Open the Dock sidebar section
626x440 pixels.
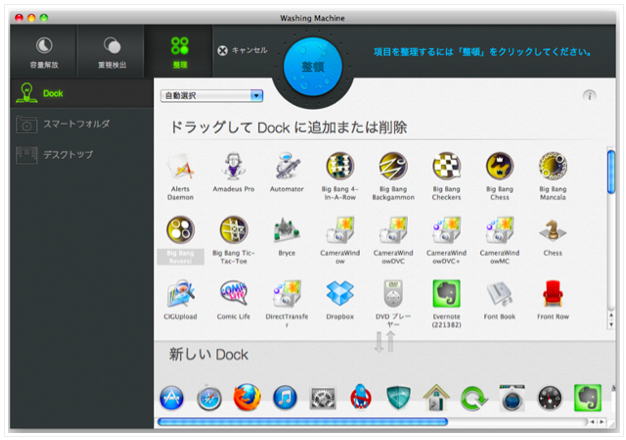(x=82, y=93)
